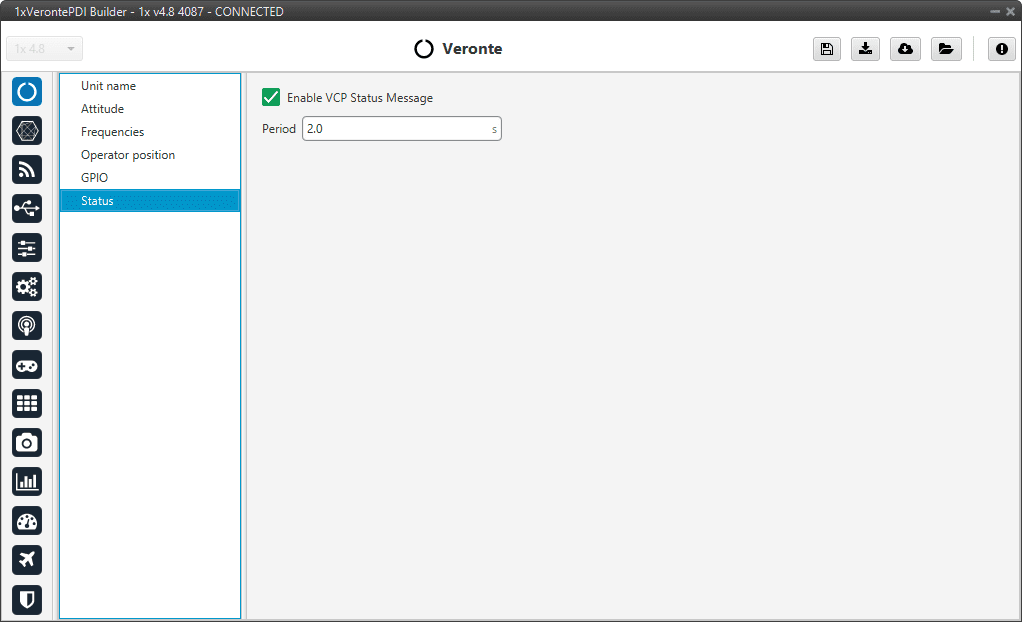The image size is (1022, 622).
Task: Open the exclamation mark alert button
Action: [1001, 49]
